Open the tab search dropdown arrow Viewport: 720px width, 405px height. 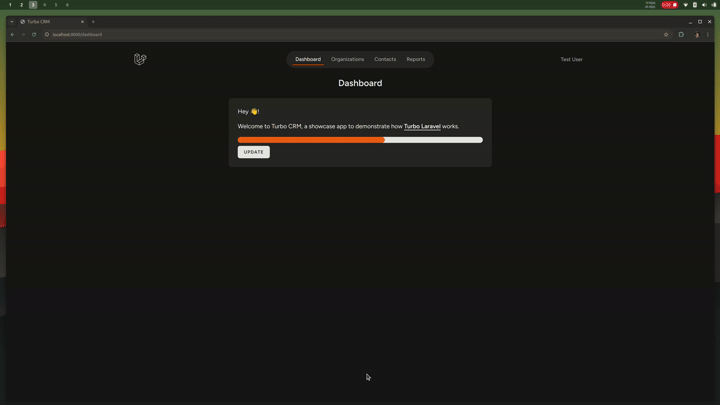pyautogui.click(x=12, y=22)
